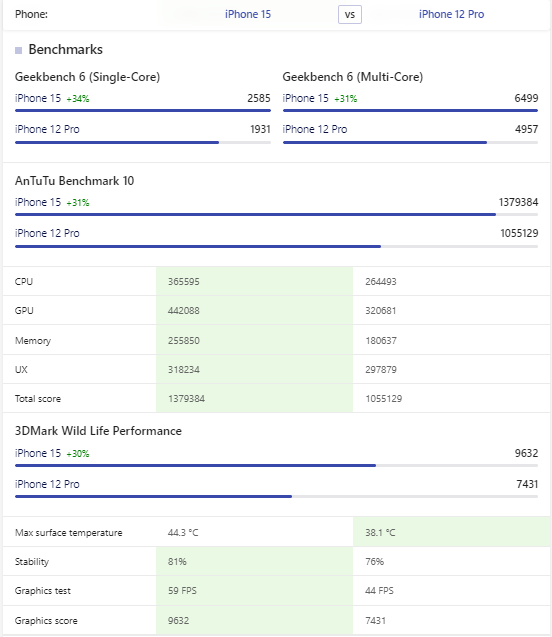Open iPhone 15 link under Multi-Core
Viewport: 552px width, 637px height.
[x=305, y=98]
